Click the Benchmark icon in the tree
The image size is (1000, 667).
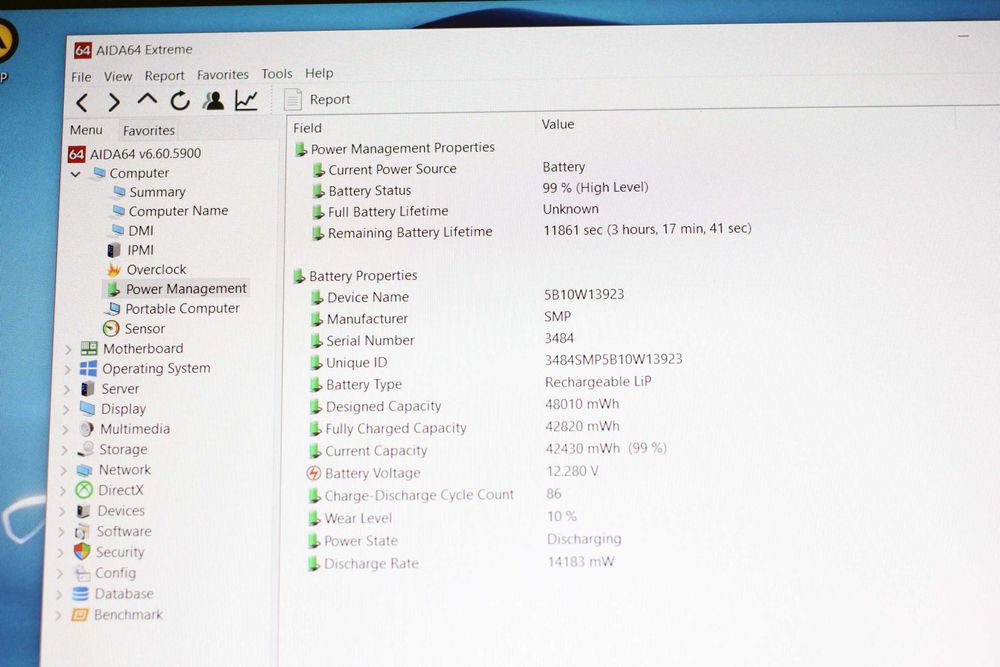(x=79, y=615)
